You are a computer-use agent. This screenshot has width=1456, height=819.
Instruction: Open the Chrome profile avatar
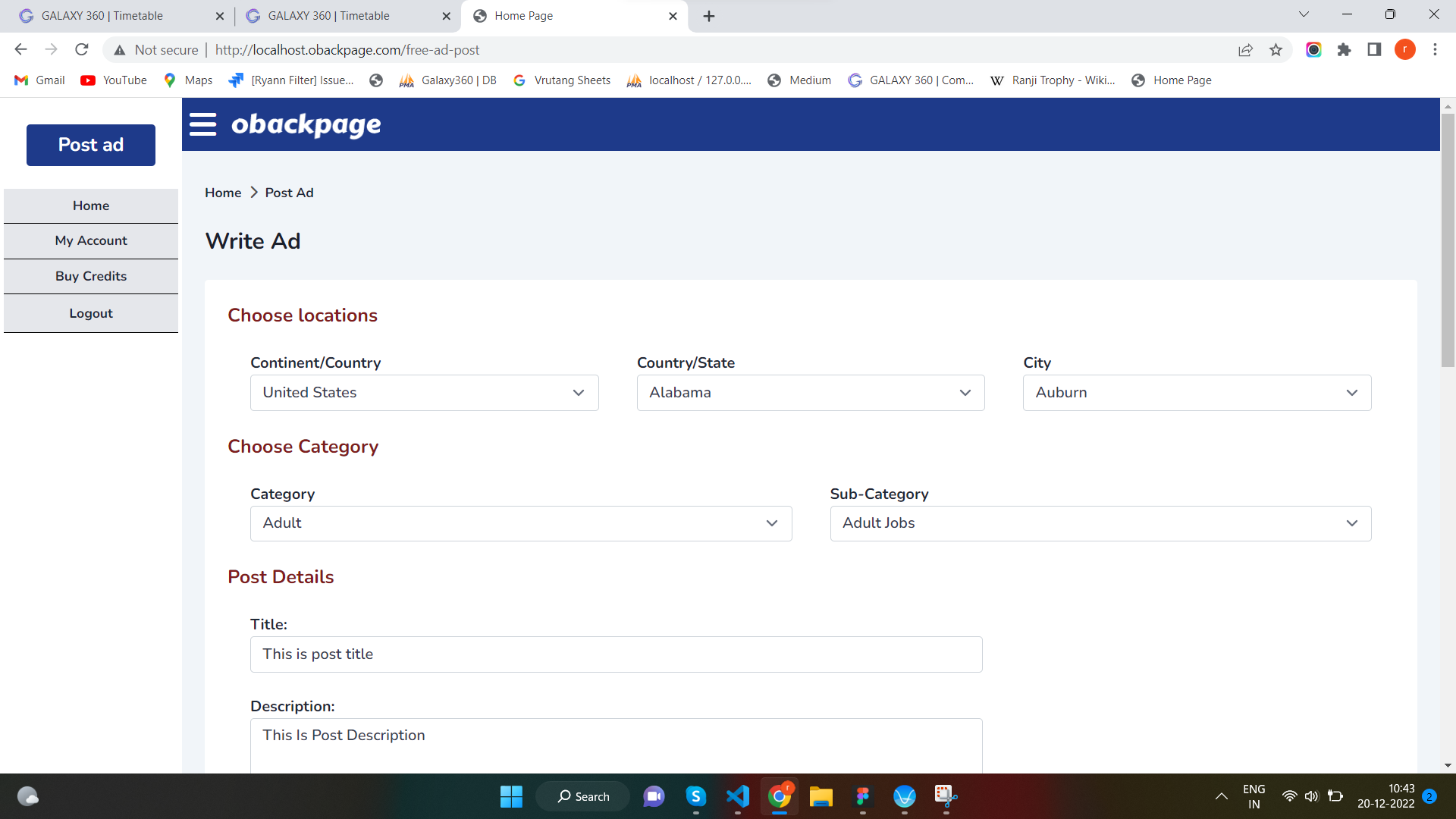[x=1405, y=50]
